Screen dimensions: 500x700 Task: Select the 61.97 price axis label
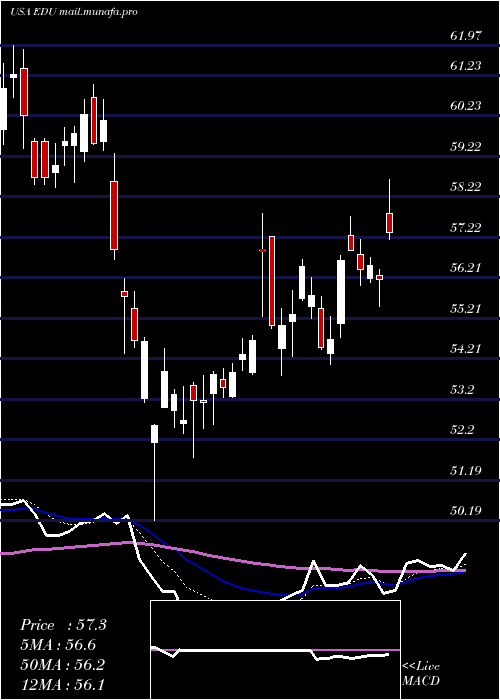pyautogui.click(x=466, y=36)
